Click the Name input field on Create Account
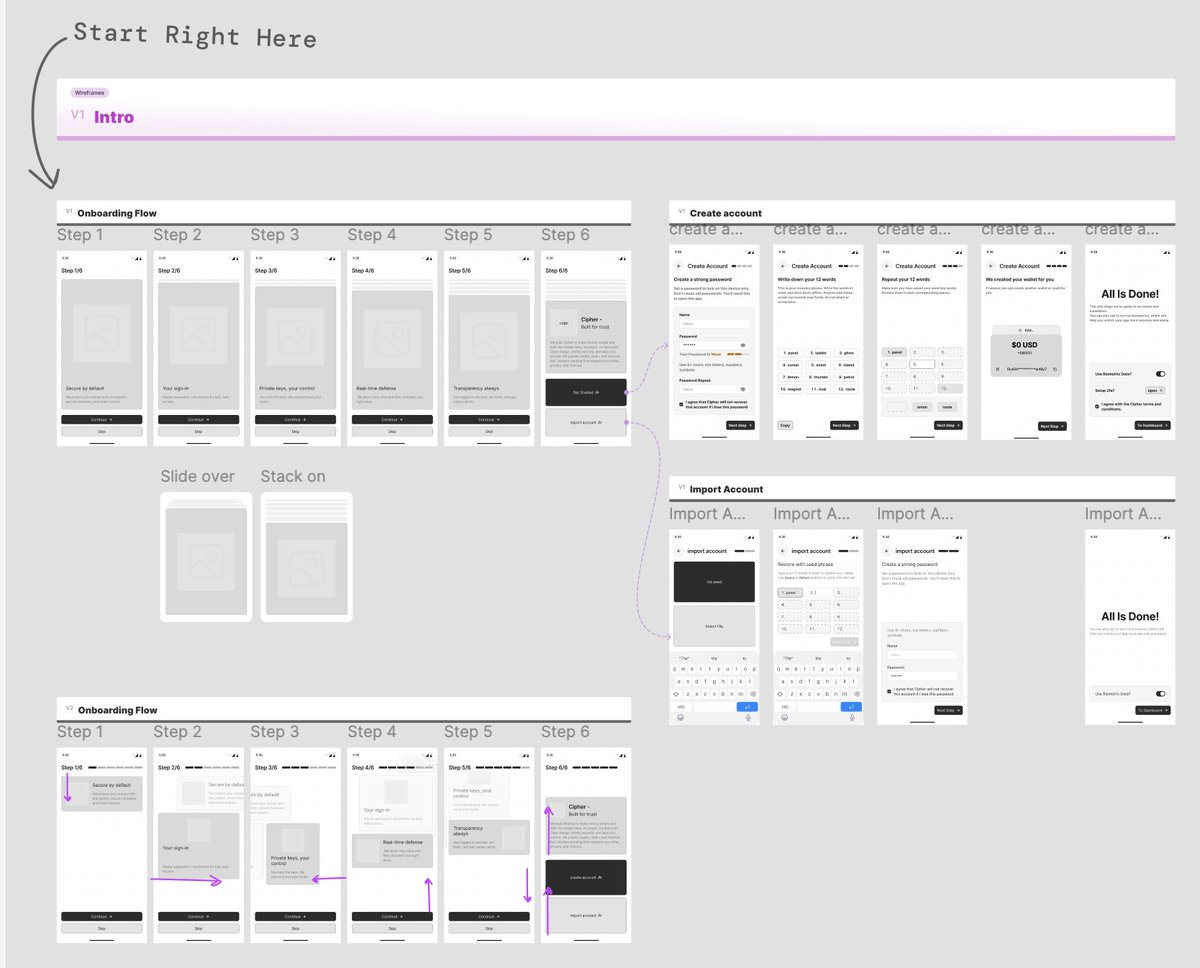 [714, 324]
